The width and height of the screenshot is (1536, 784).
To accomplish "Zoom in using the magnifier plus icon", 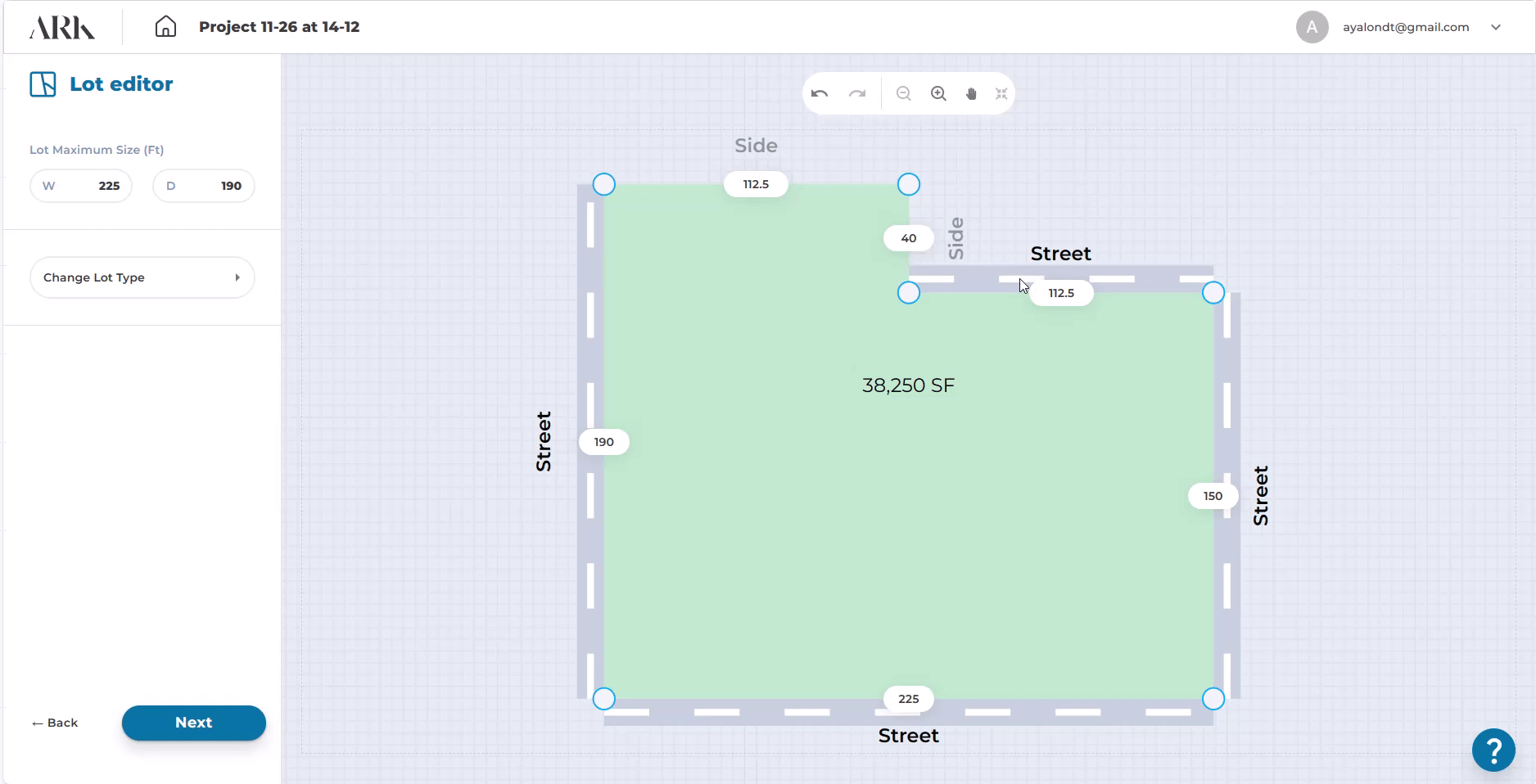I will pos(938,93).
